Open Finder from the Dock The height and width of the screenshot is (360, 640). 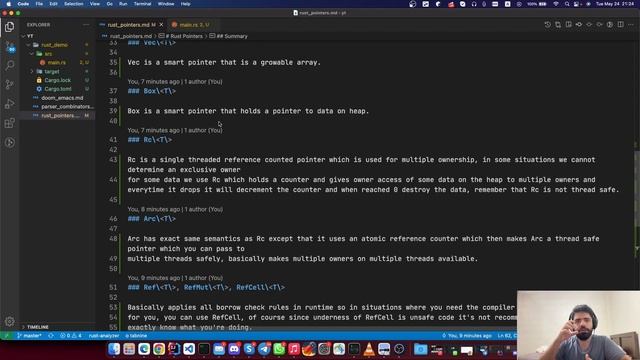coord(114,349)
